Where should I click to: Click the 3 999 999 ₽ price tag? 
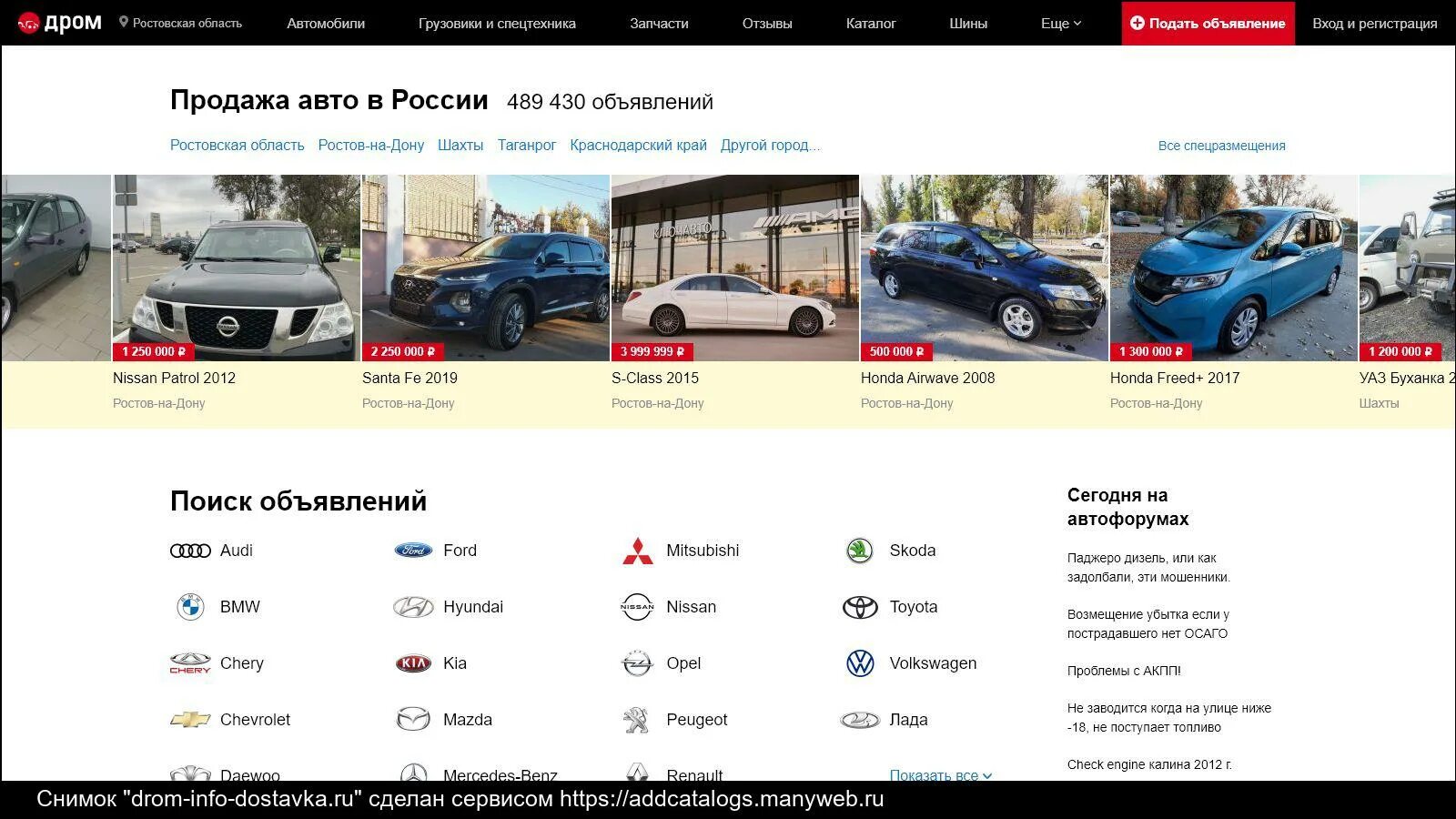point(652,351)
